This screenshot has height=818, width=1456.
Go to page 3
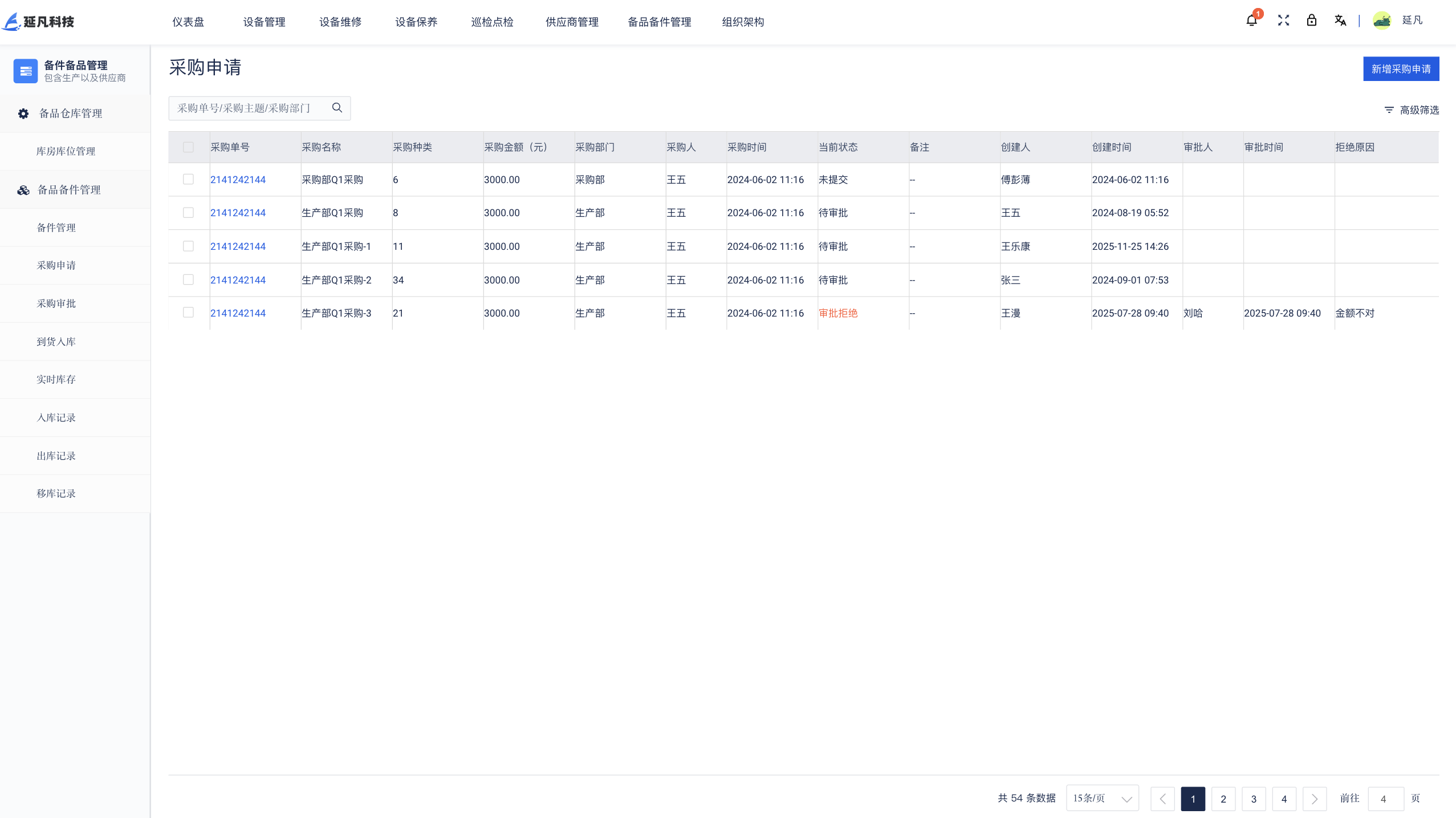point(1253,799)
